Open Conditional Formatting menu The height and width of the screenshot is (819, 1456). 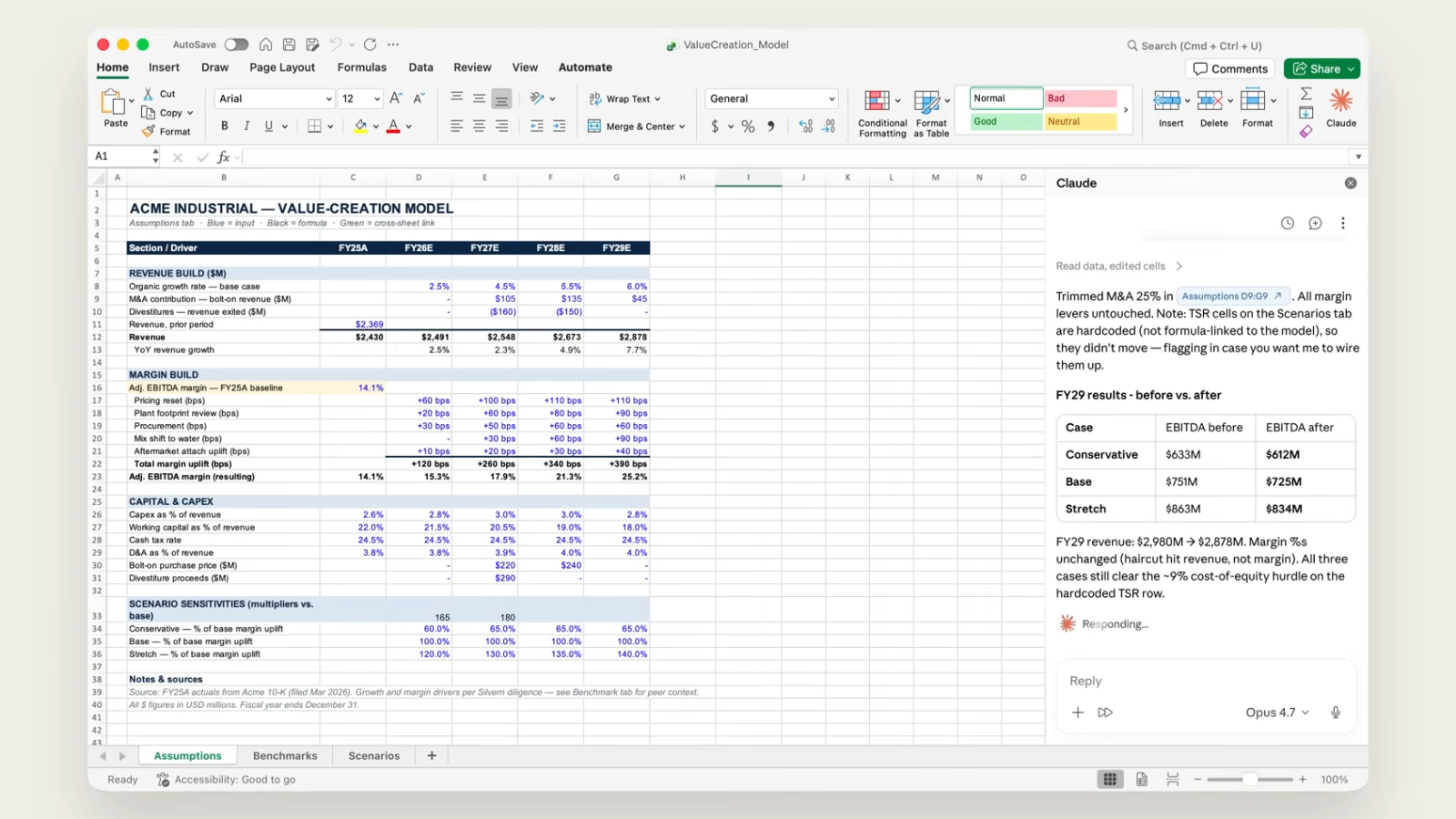(882, 114)
